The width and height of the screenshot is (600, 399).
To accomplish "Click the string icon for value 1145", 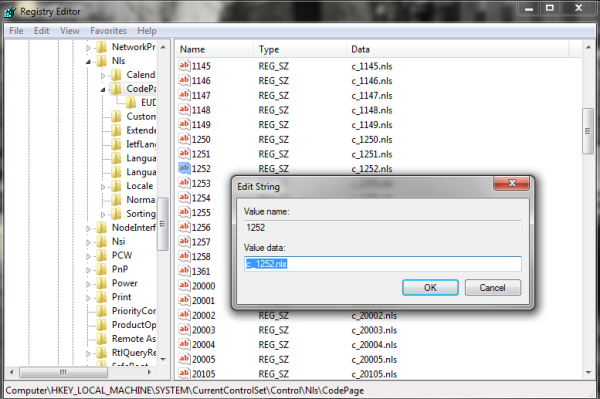I will point(184,66).
